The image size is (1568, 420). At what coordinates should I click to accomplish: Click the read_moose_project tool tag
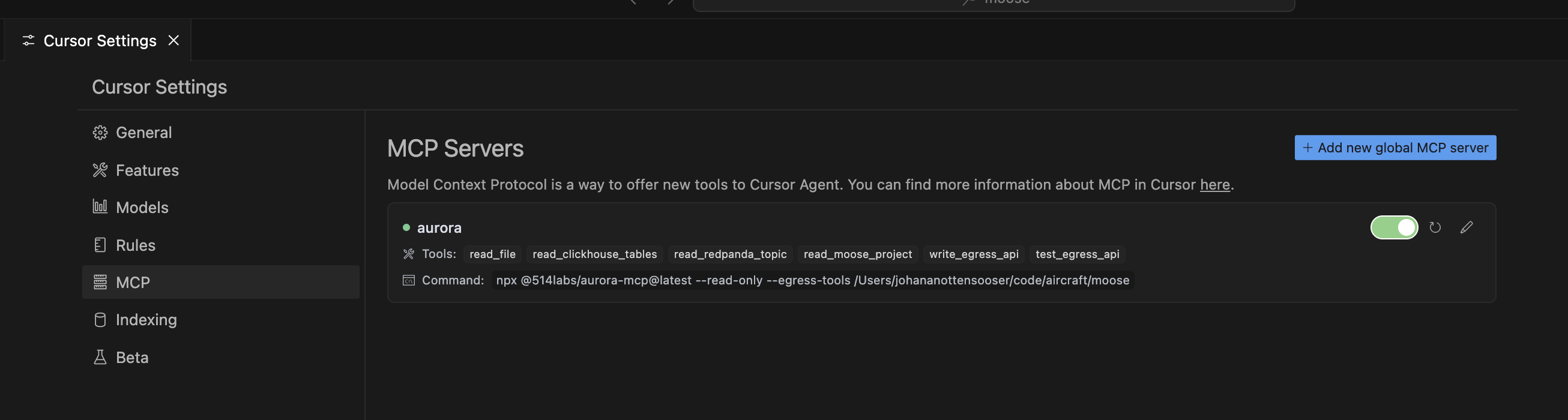(x=858, y=254)
